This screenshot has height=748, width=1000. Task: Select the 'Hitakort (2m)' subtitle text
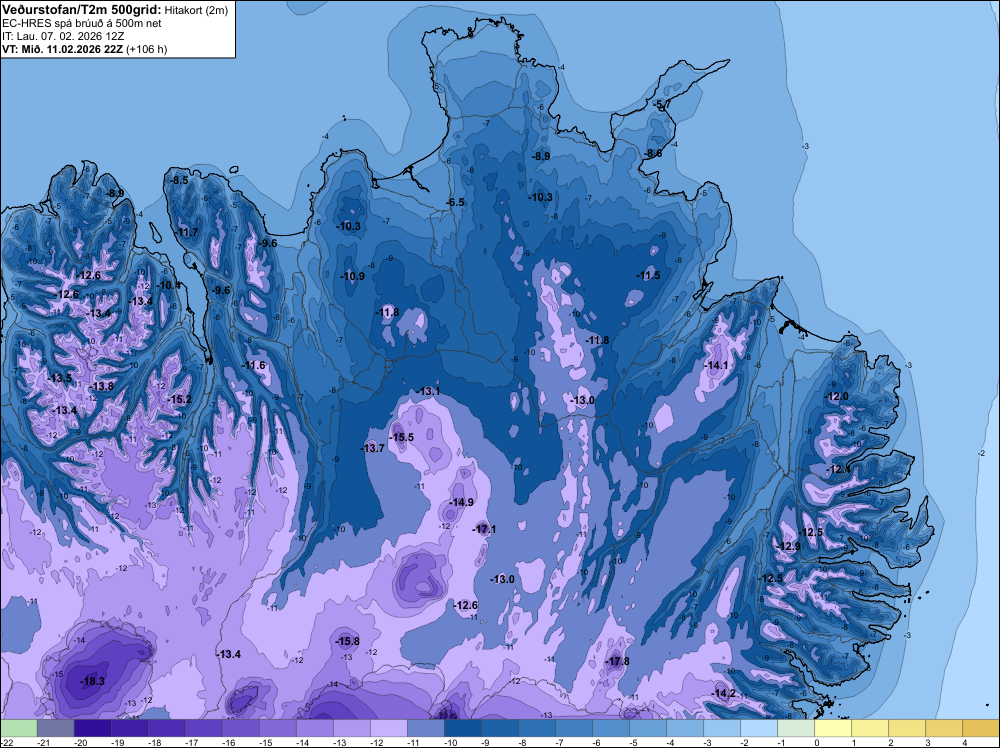(195, 10)
